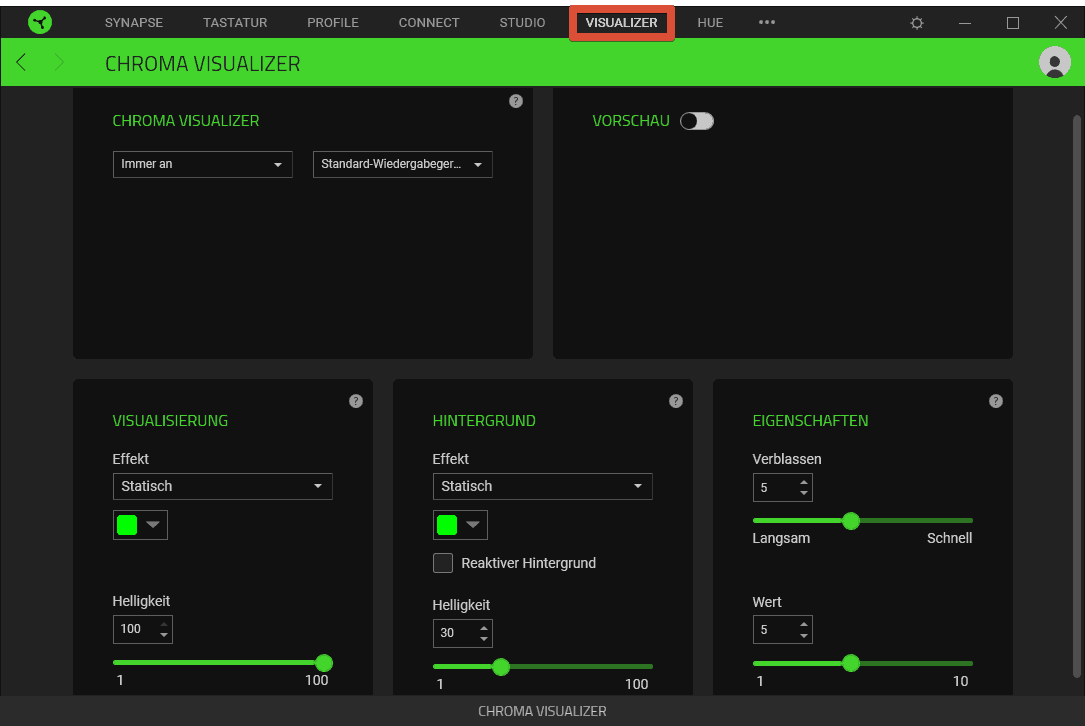Image resolution: width=1085 pixels, height=726 pixels.
Task: Click the Verblassen 5 input field
Action: coord(782,488)
